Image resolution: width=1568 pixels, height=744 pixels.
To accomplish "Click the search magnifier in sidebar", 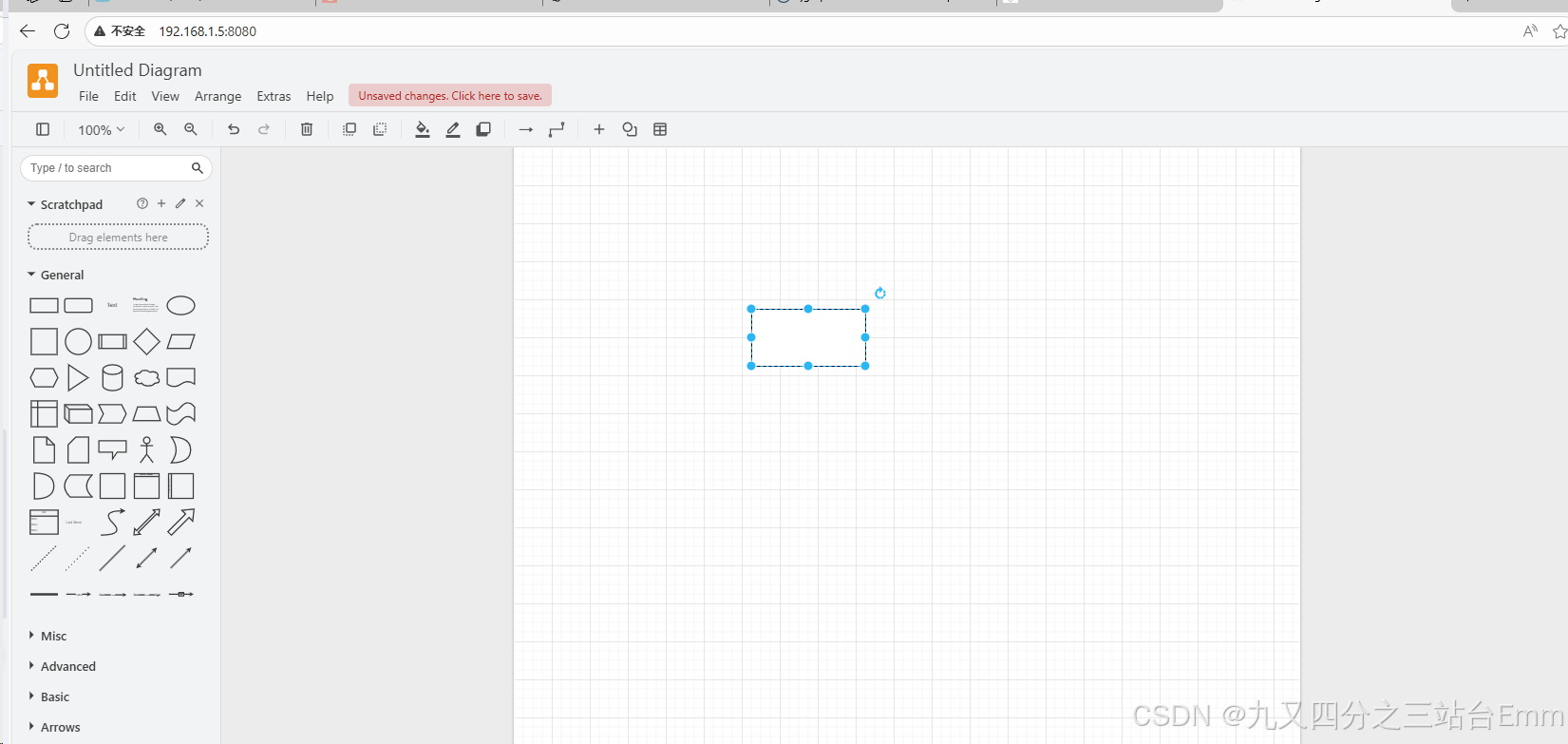I will [x=198, y=168].
